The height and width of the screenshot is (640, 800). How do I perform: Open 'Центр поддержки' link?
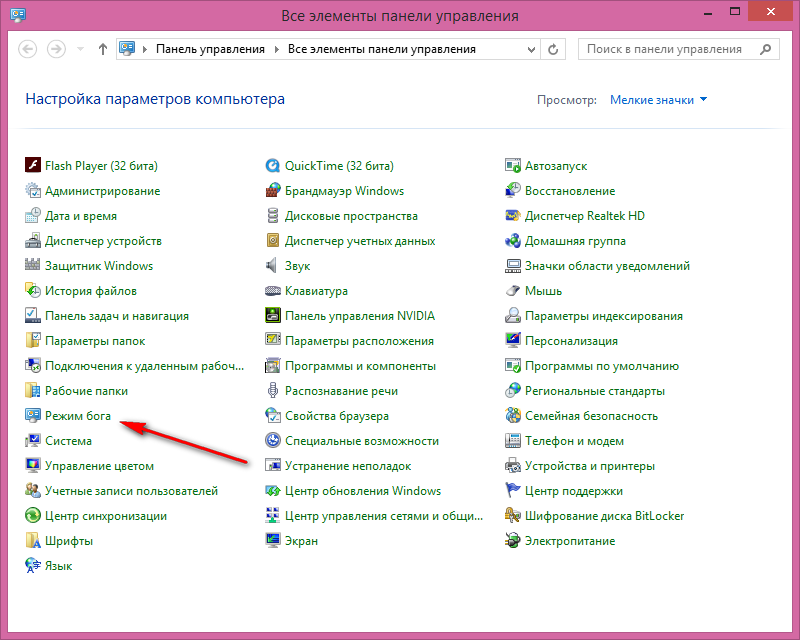tap(574, 490)
